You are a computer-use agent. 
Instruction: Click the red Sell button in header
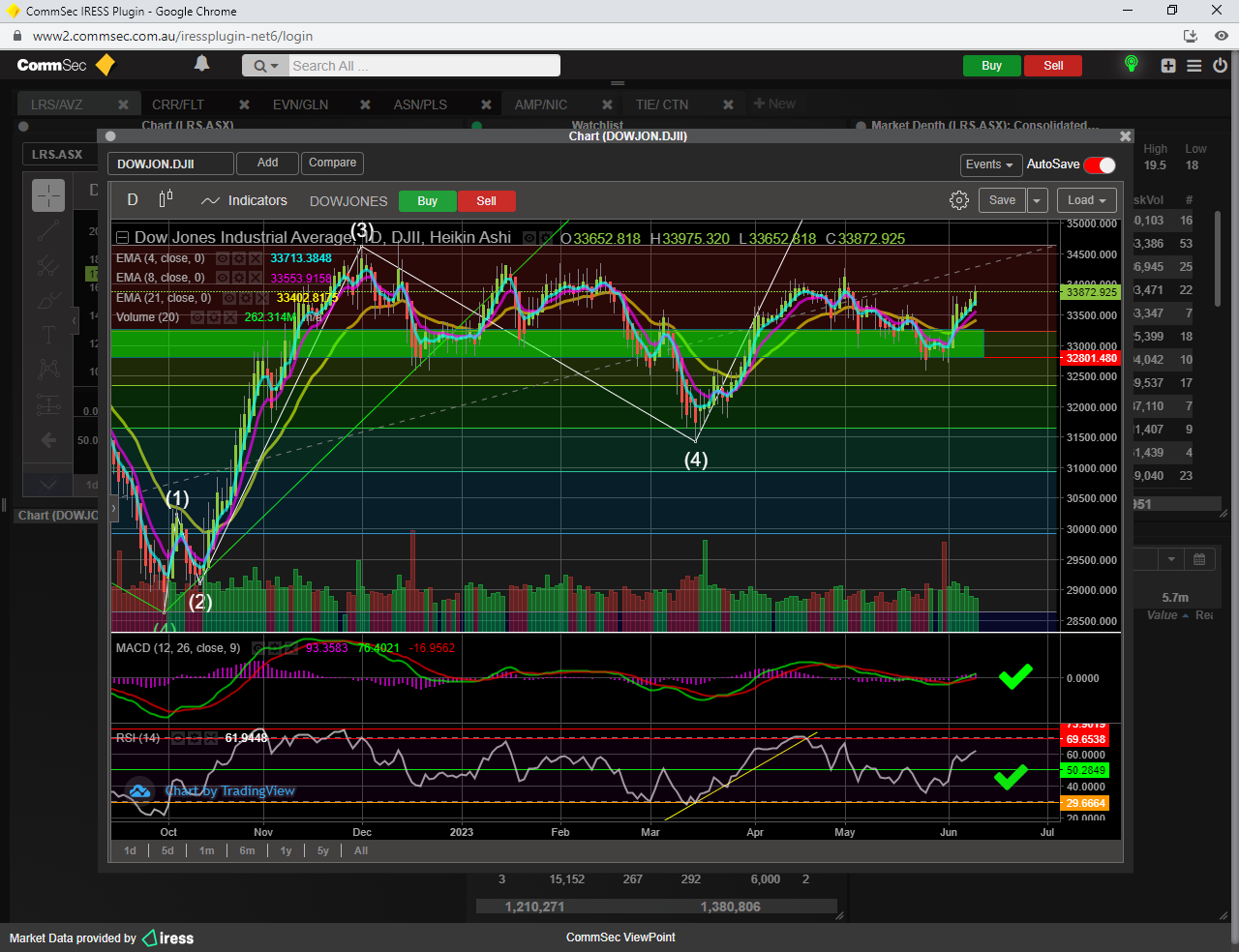(1053, 66)
